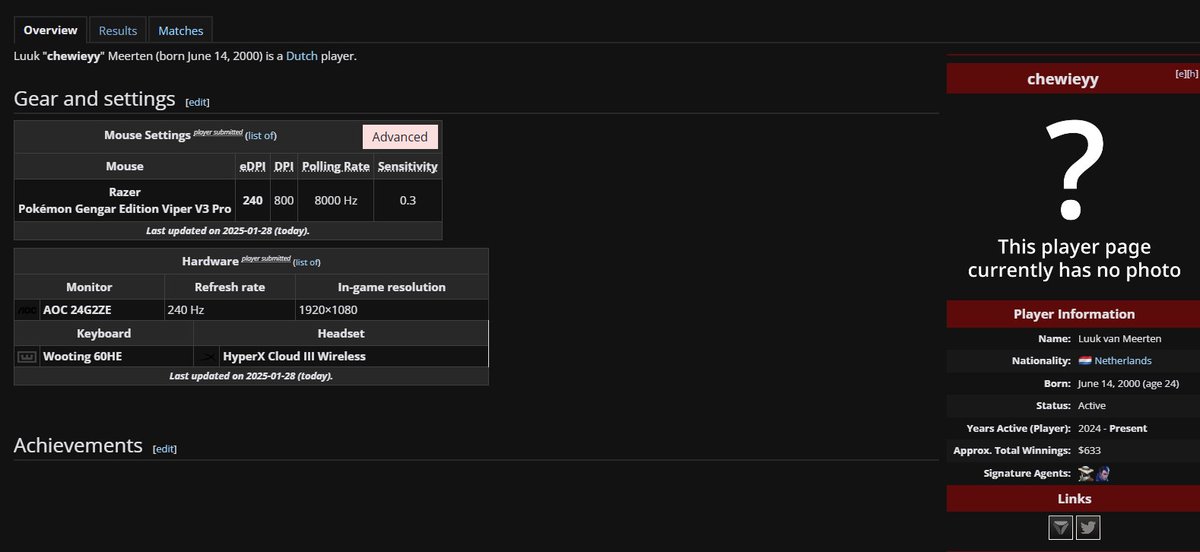Click the DPI column header

tap(284, 166)
